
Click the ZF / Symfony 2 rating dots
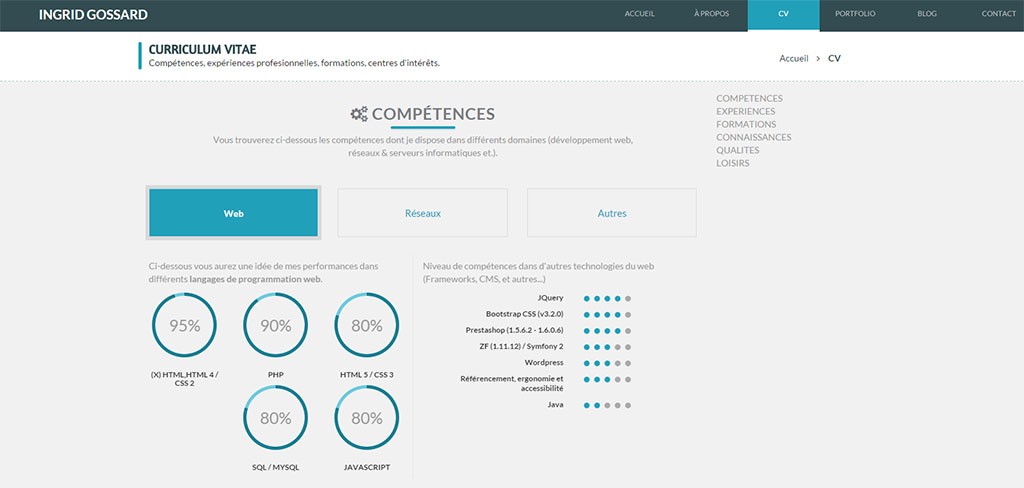tap(607, 348)
